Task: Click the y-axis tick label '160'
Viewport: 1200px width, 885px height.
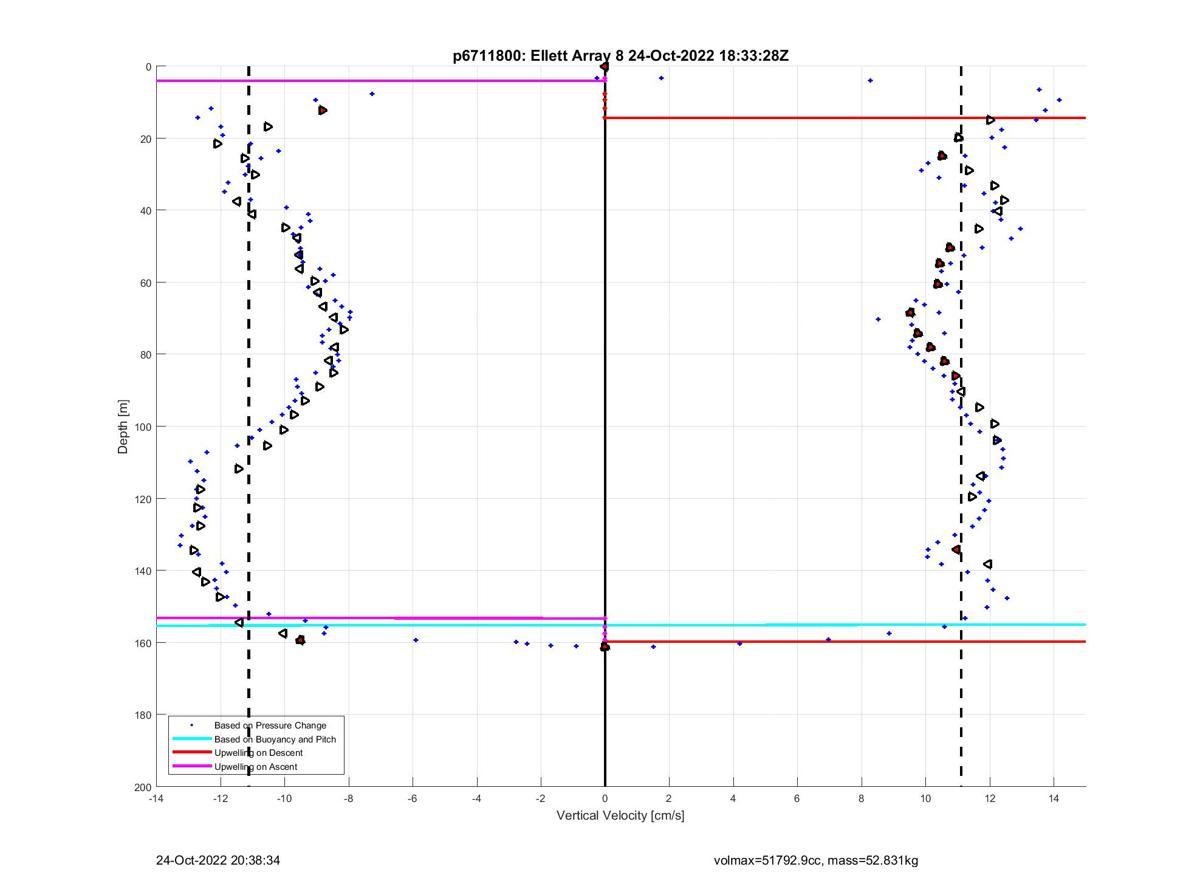Action: (143, 643)
